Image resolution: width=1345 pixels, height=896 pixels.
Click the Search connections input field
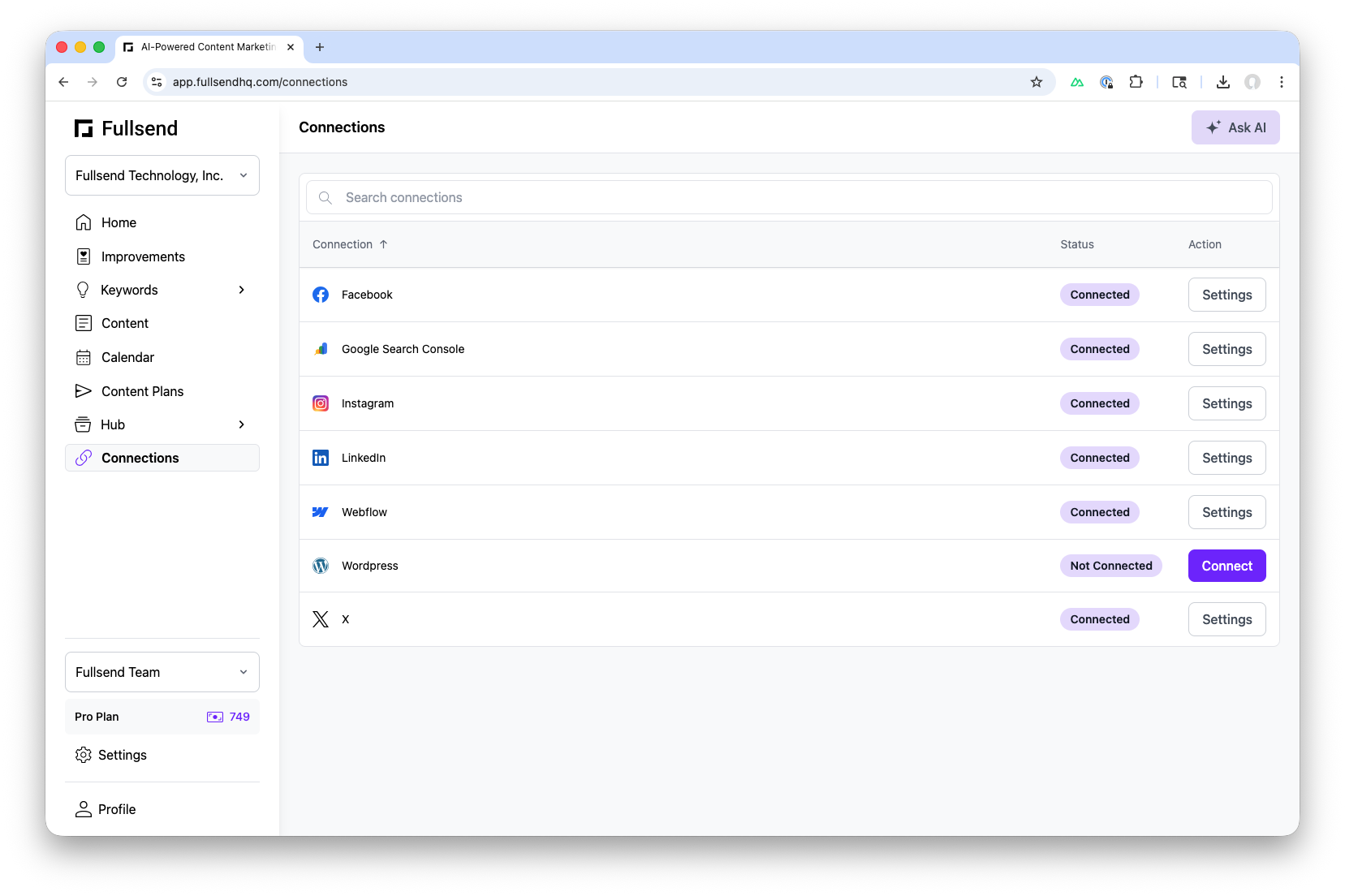pos(568,197)
